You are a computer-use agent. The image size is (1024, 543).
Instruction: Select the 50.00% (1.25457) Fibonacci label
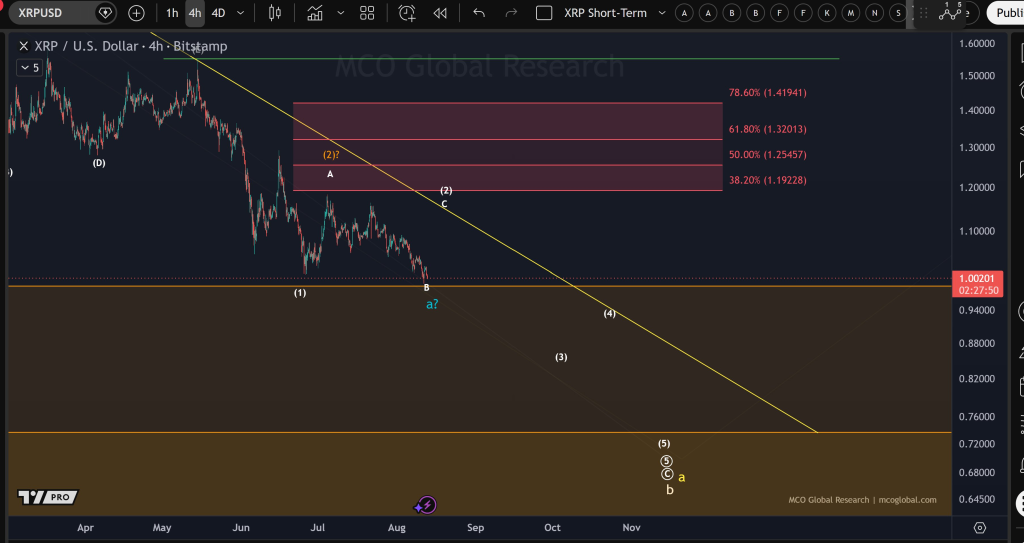767,155
